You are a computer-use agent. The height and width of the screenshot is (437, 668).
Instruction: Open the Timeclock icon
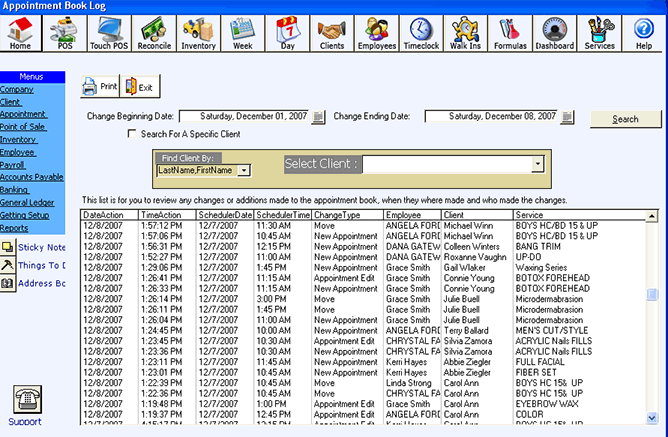click(421, 33)
